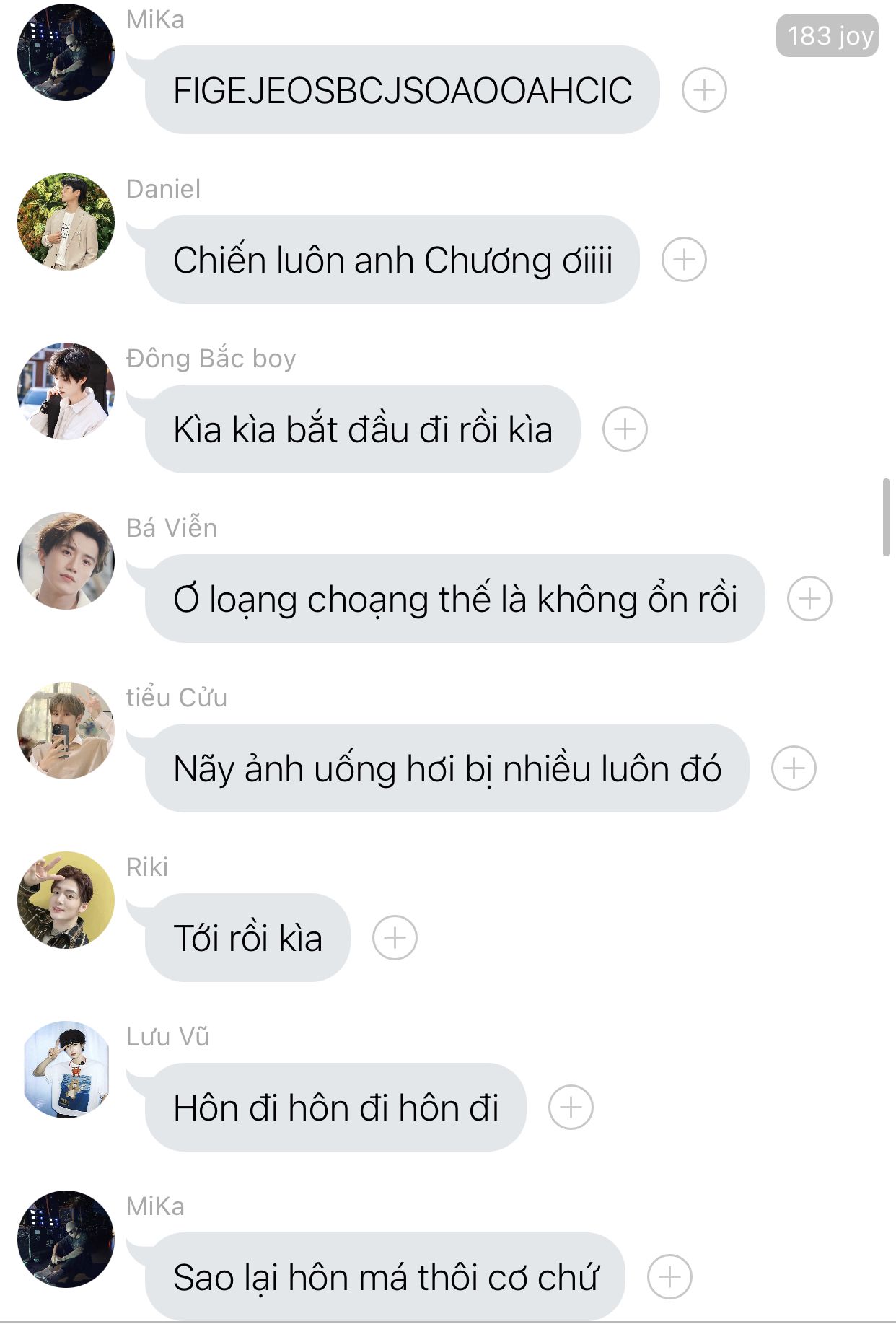Tap plus icon beside tiểu Cửu's message

[x=794, y=768]
